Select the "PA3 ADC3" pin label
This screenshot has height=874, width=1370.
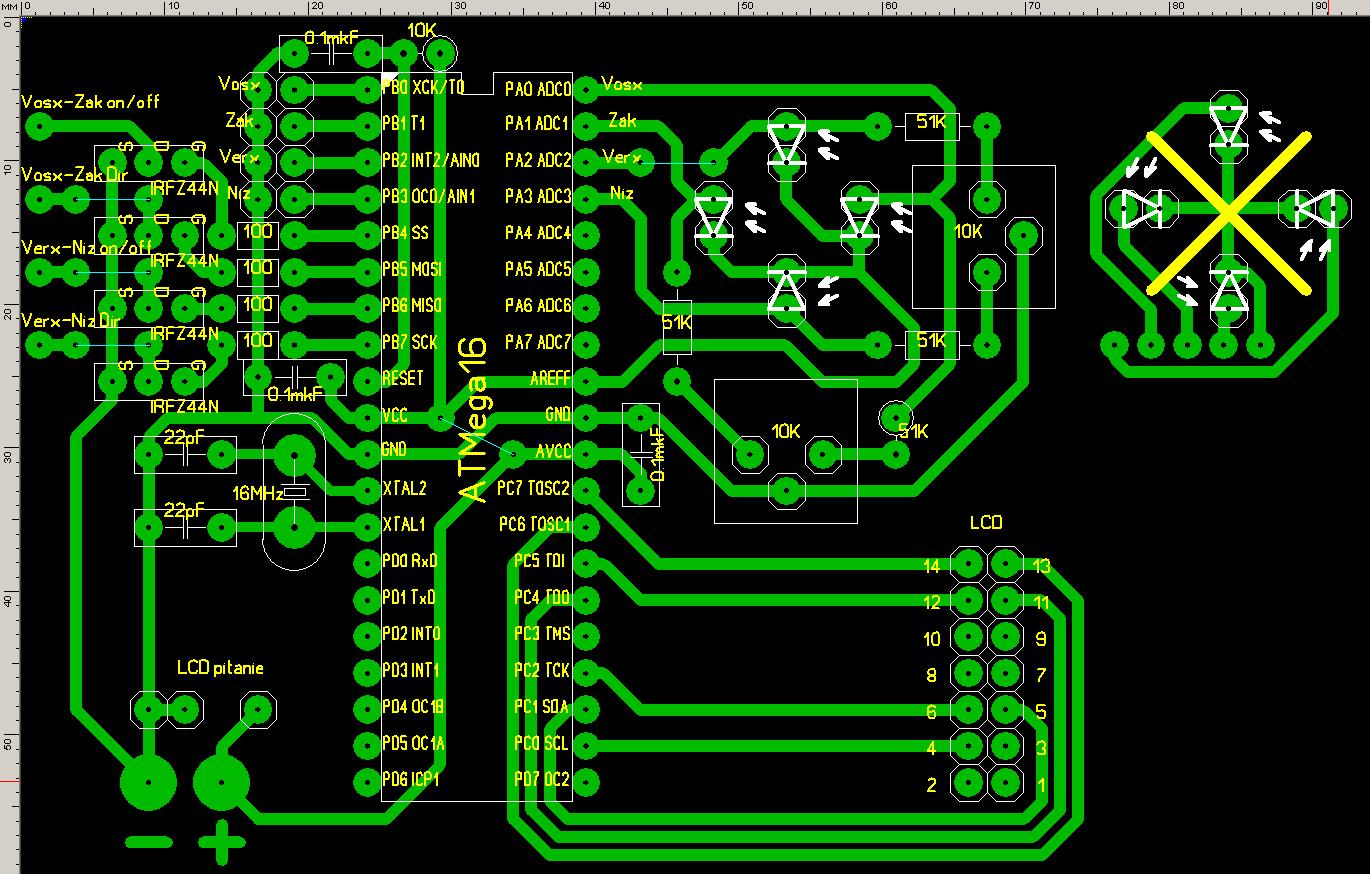[538, 196]
